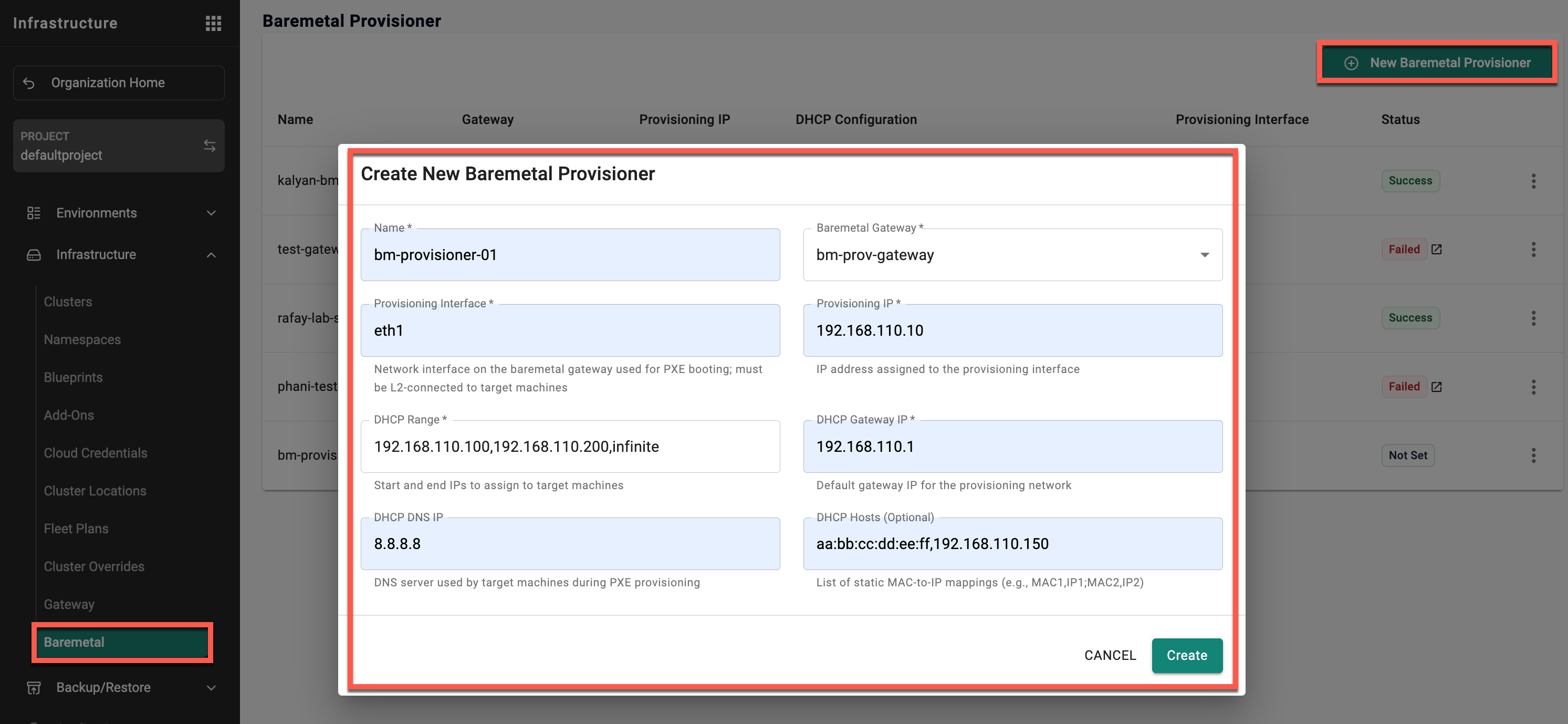Open Fleet Plans in sidebar
Image resolution: width=1568 pixels, height=724 pixels.
point(76,529)
